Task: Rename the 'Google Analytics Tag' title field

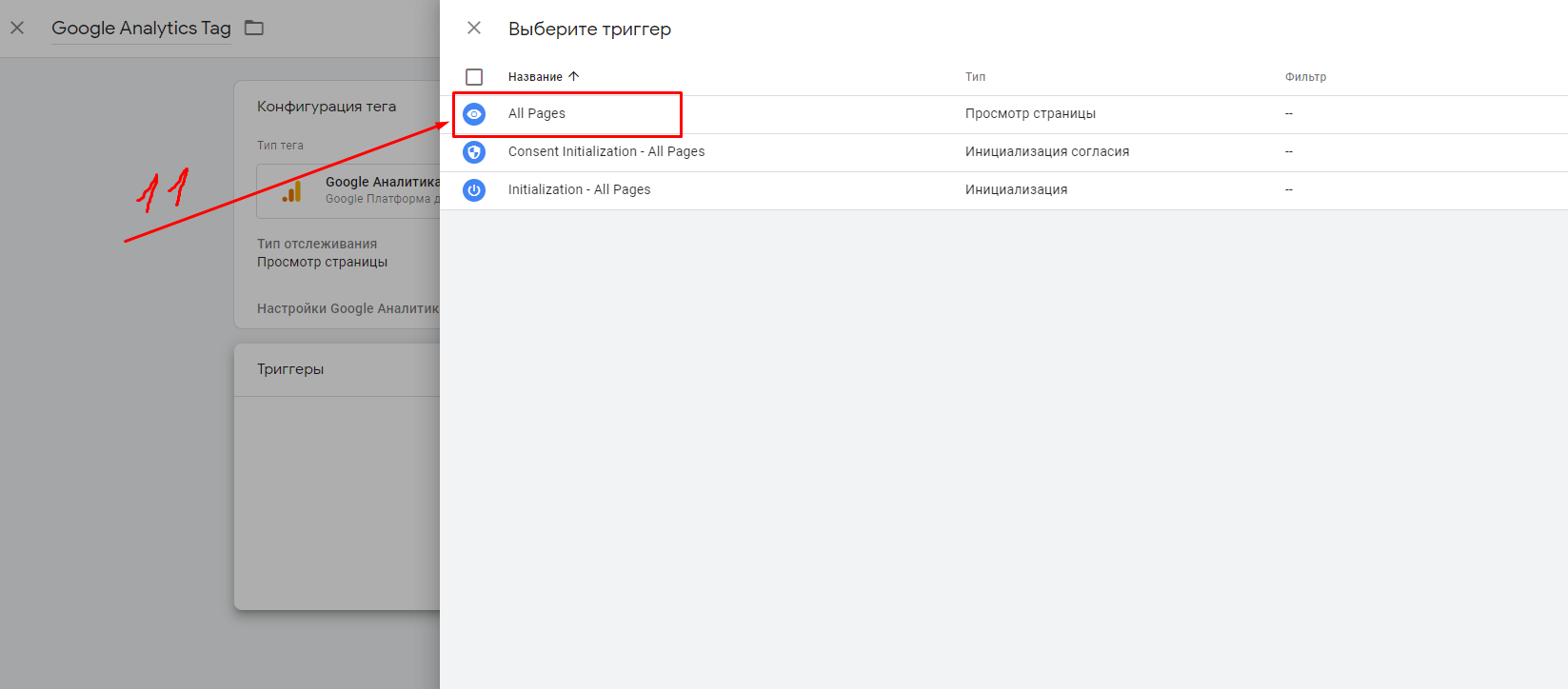Action: (141, 29)
